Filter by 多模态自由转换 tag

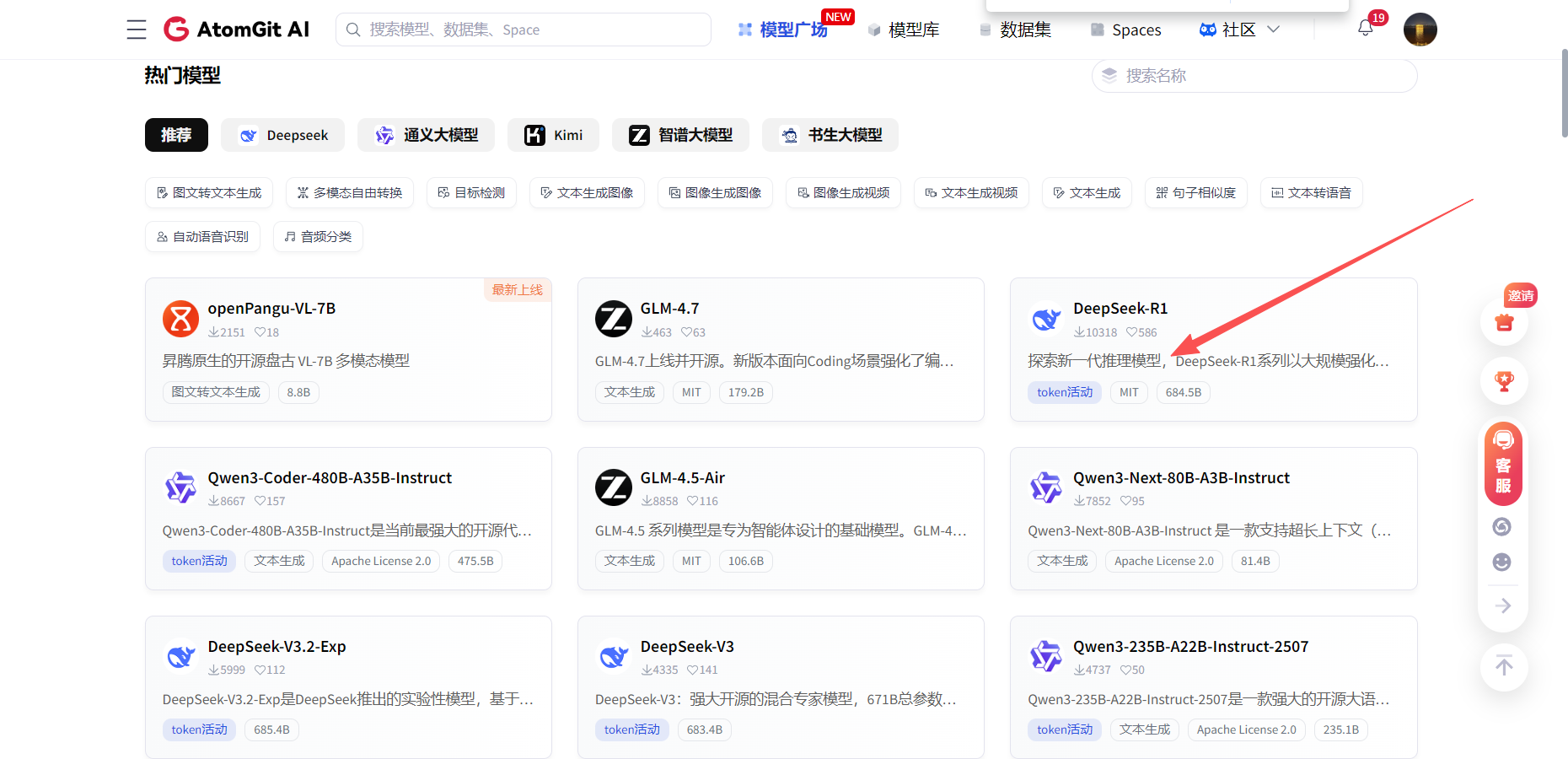[350, 193]
